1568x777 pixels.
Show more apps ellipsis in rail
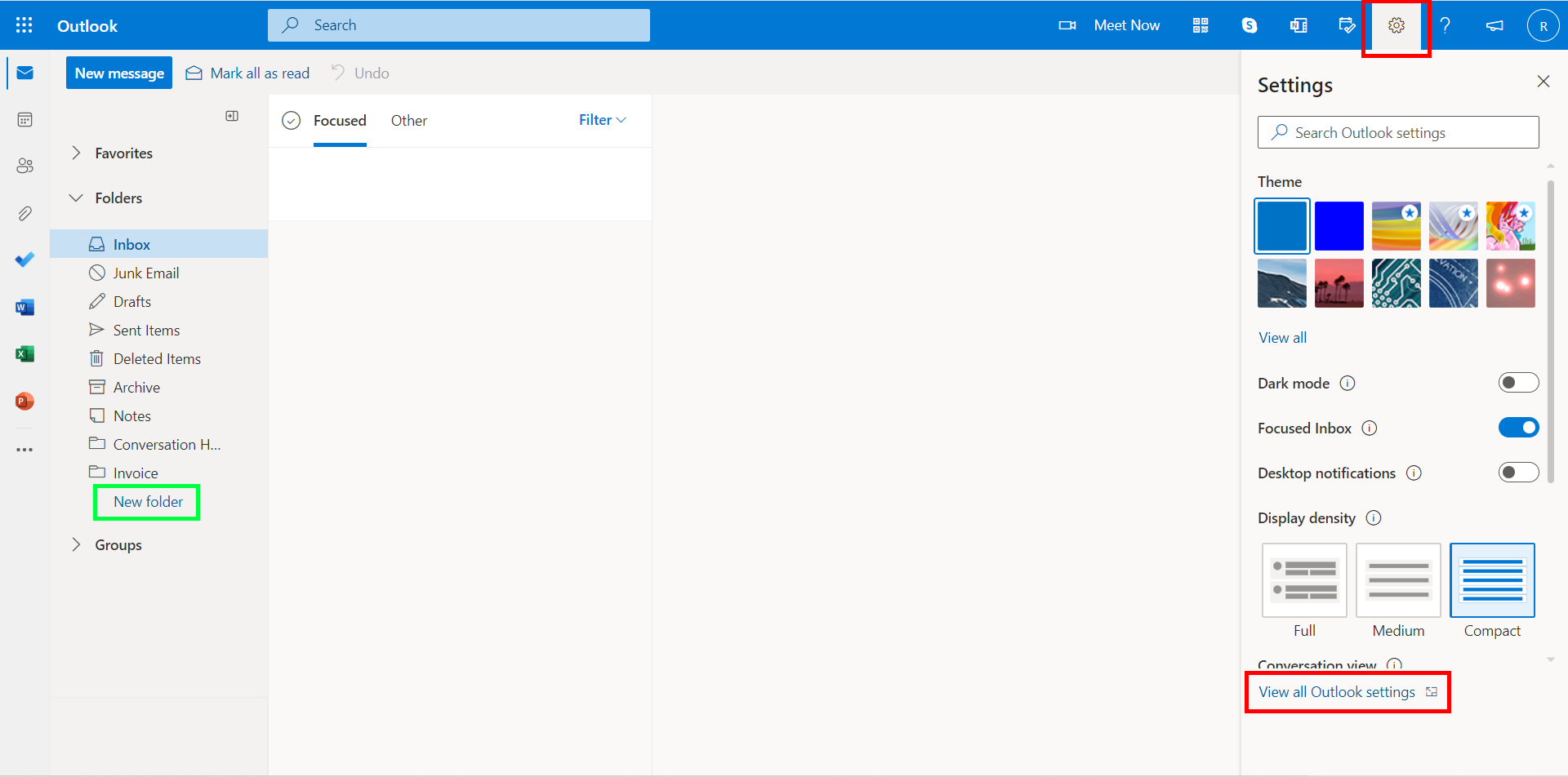[x=24, y=450]
